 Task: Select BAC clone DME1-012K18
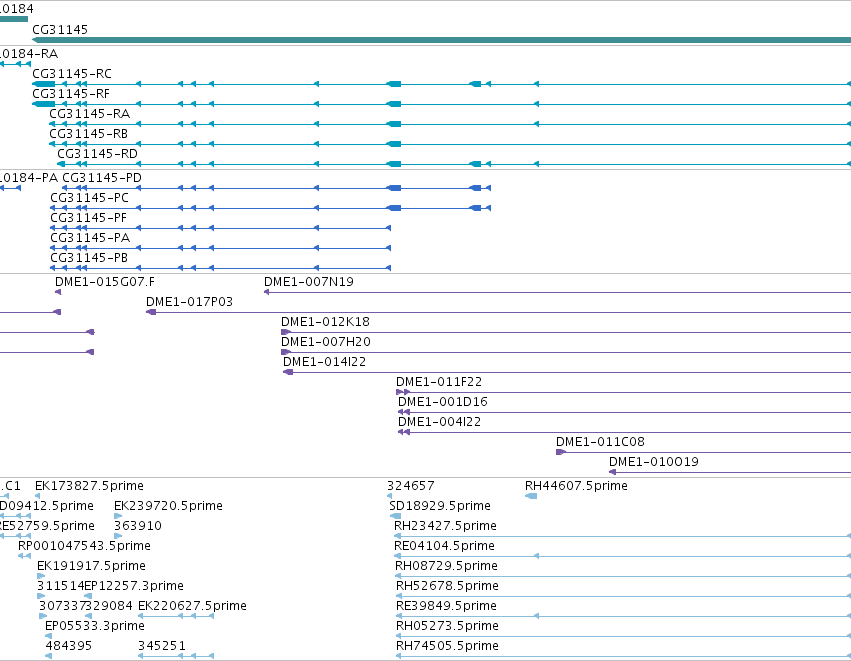click(325, 322)
